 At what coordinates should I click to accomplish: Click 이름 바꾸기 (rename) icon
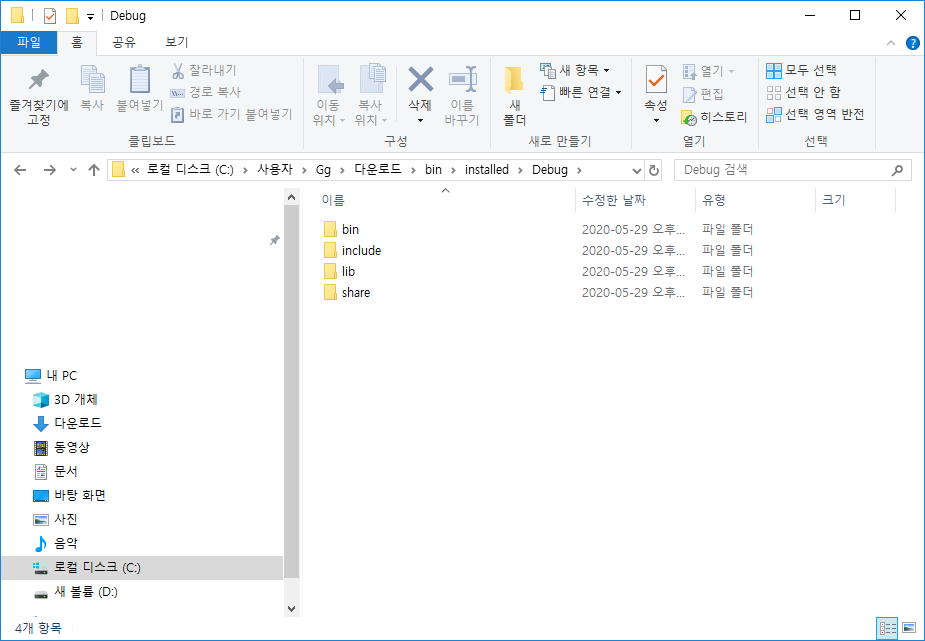click(462, 80)
